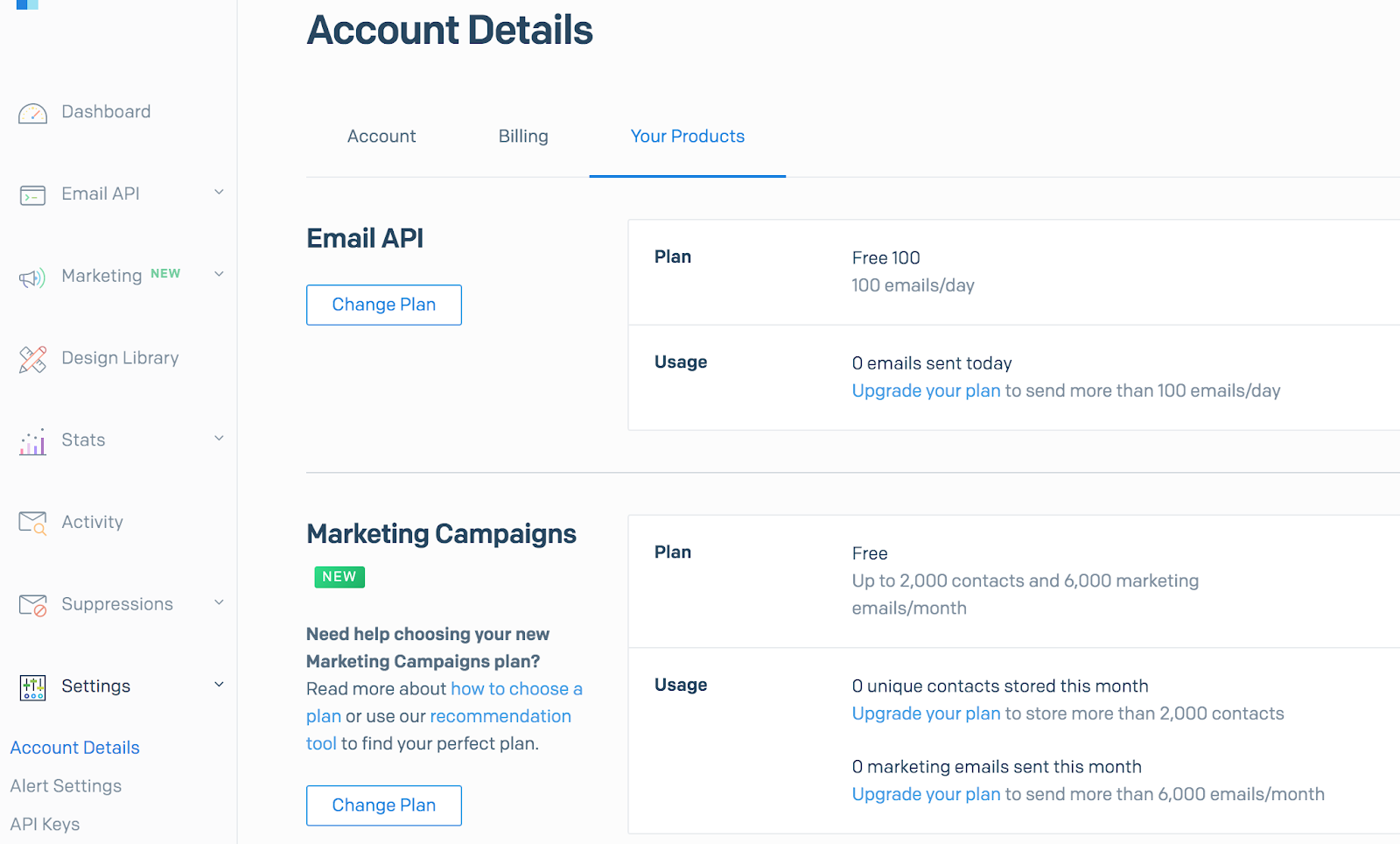Collapse the Settings sidebar chevron

(219, 685)
